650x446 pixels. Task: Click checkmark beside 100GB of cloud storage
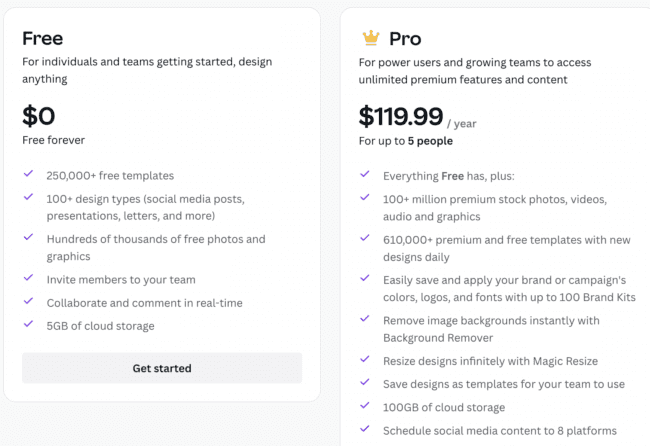[x=365, y=405]
